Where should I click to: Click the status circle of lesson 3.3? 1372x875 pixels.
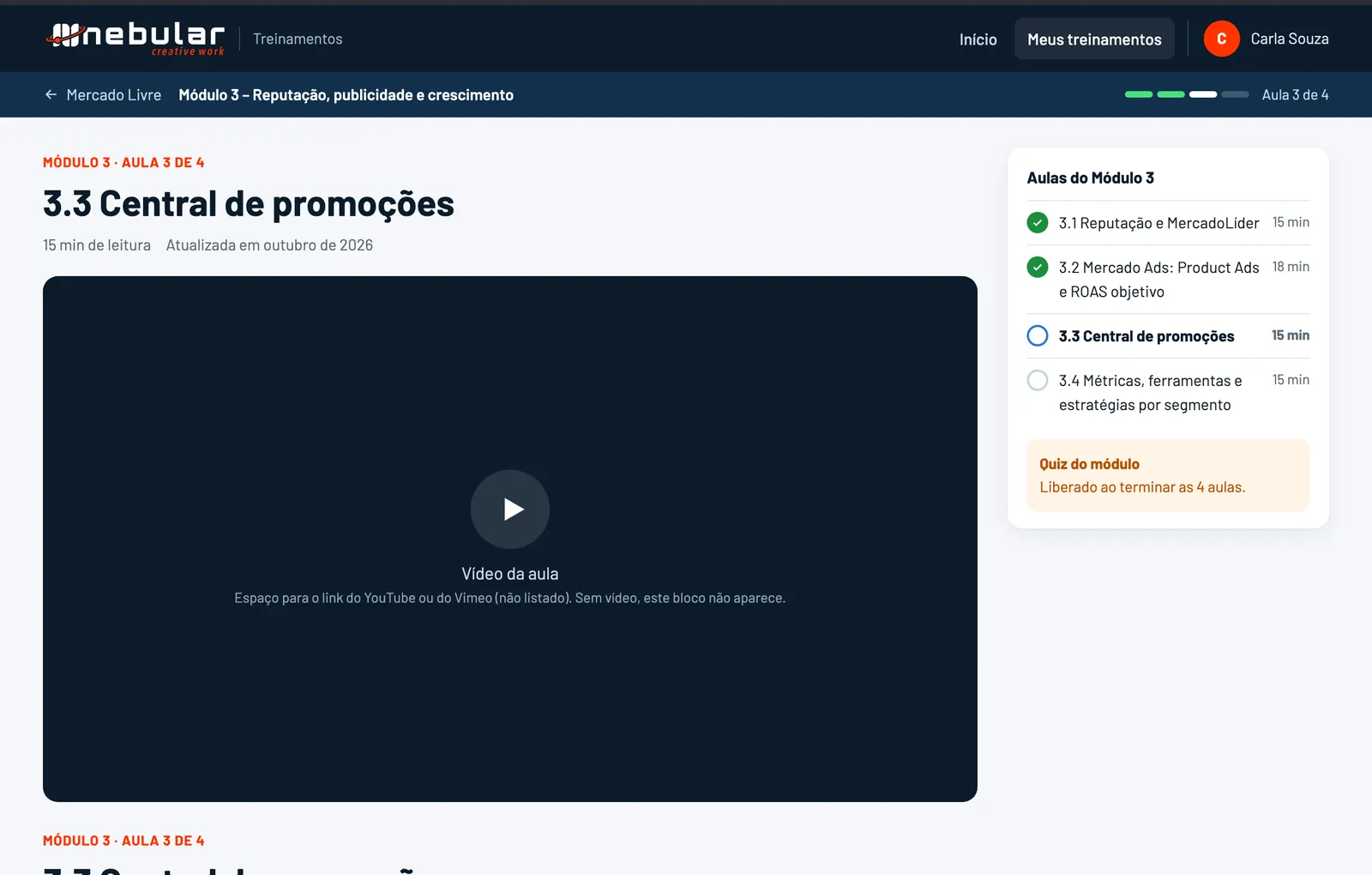(x=1038, y=335)
